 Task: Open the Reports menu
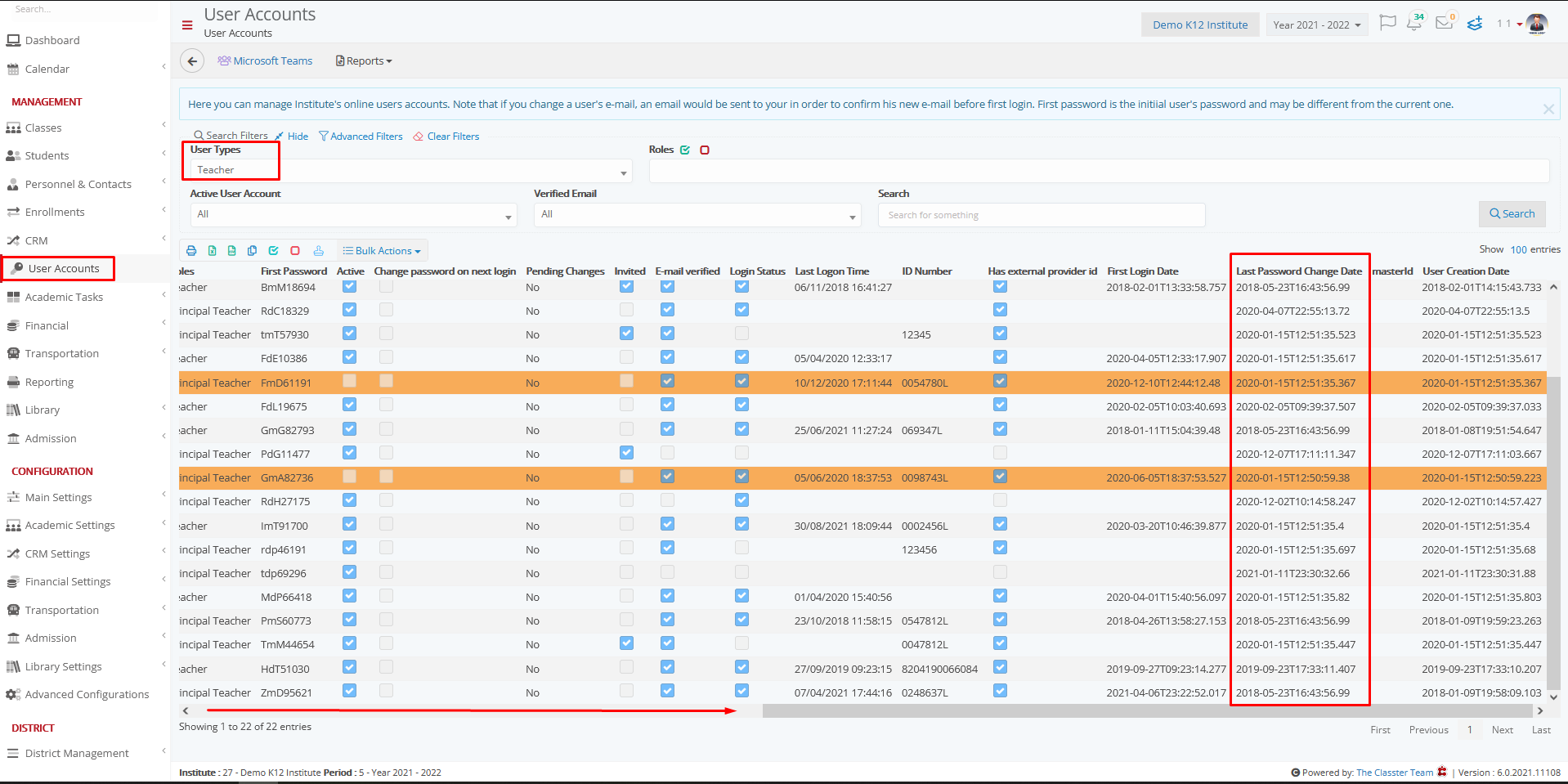point(362,60)
